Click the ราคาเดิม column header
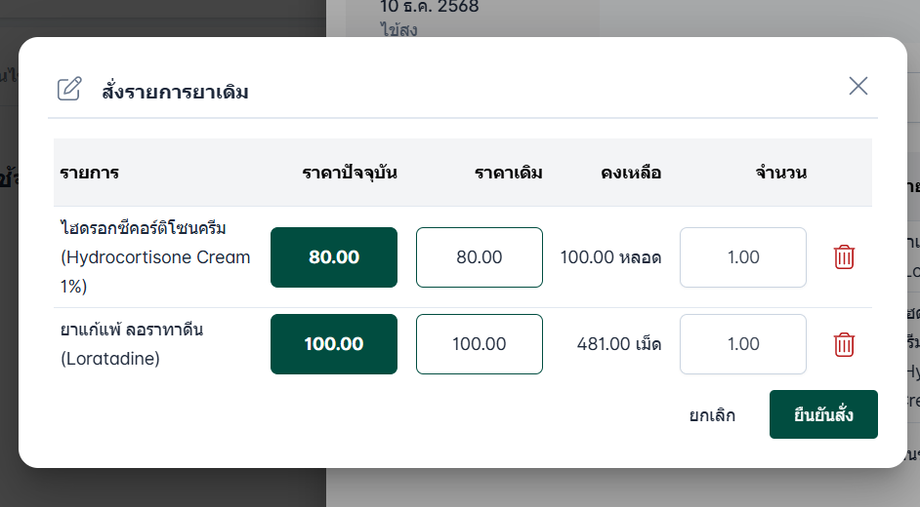Screen dimensions: 920x507 pyautogui.click(x=508, y=172)
